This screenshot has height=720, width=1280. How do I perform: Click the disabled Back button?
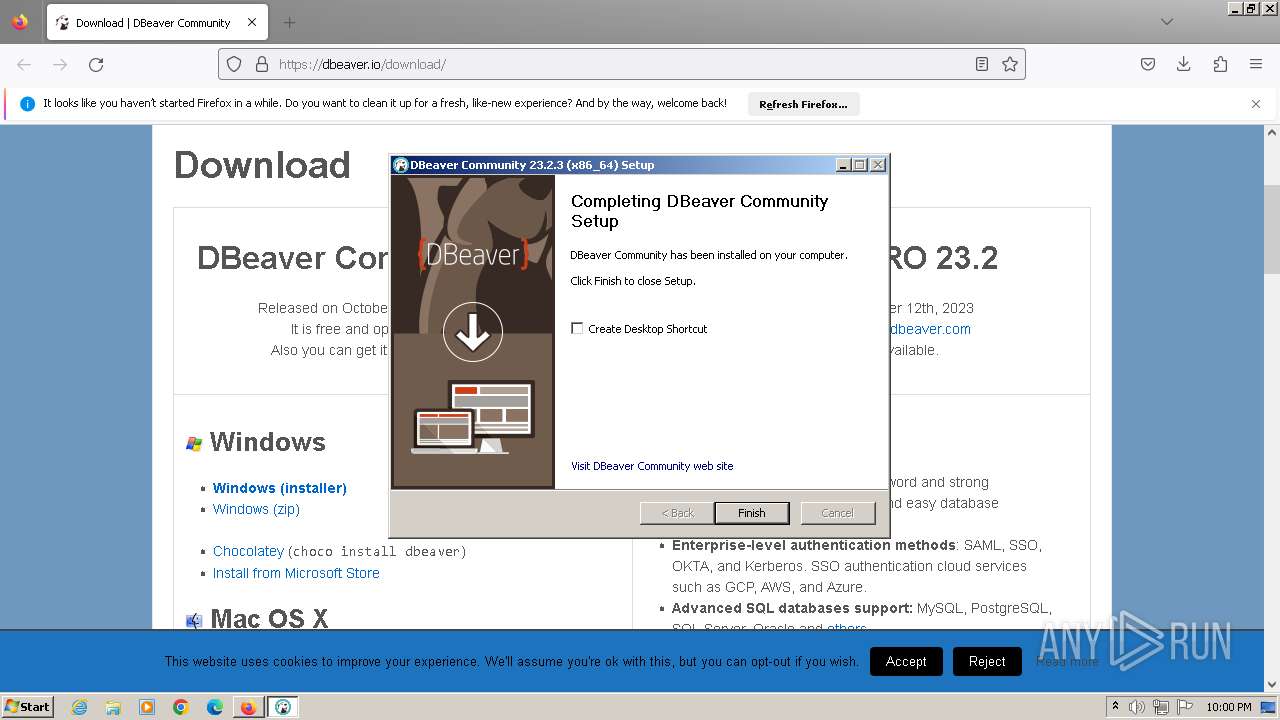pos(677,513)
